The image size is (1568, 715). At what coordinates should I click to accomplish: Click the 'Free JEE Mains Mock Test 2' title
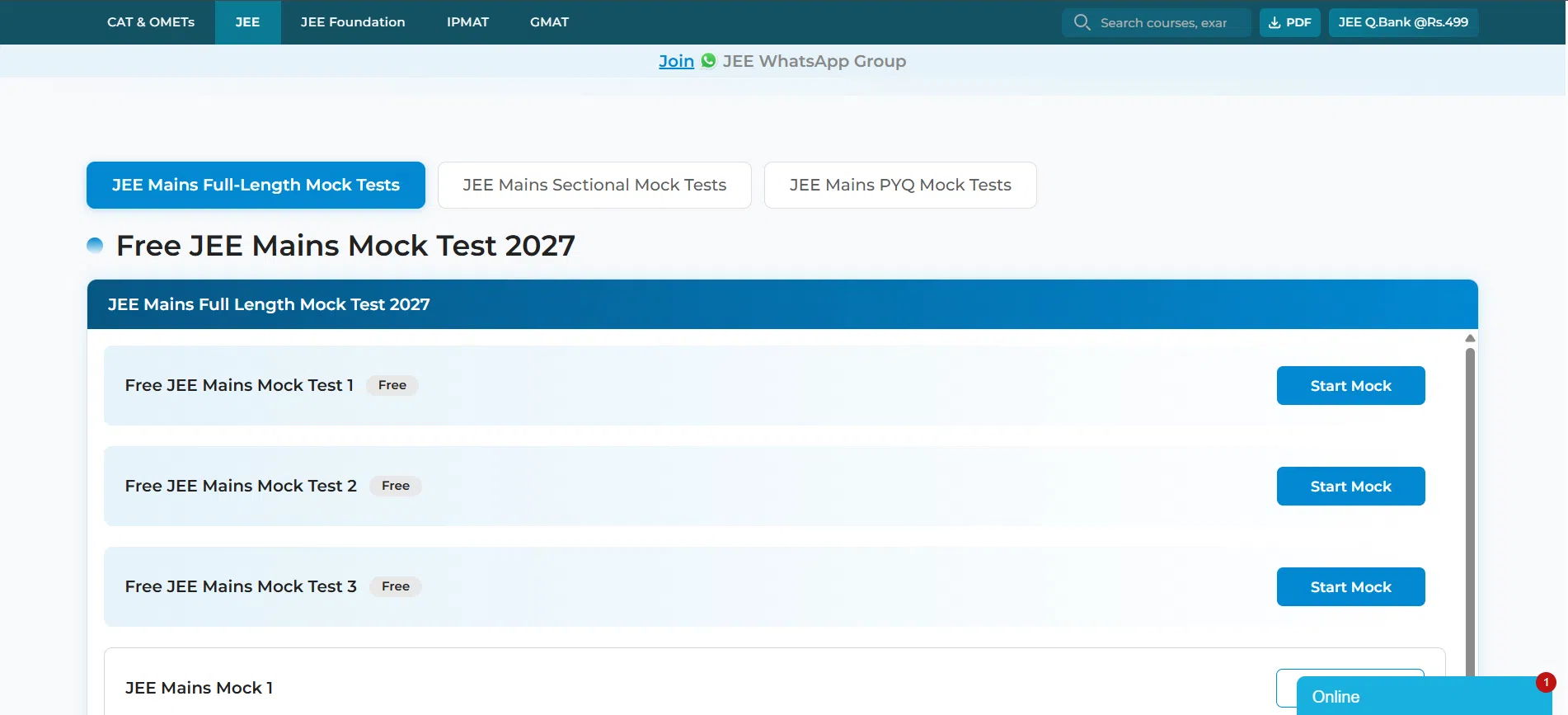tap(241, 486)
